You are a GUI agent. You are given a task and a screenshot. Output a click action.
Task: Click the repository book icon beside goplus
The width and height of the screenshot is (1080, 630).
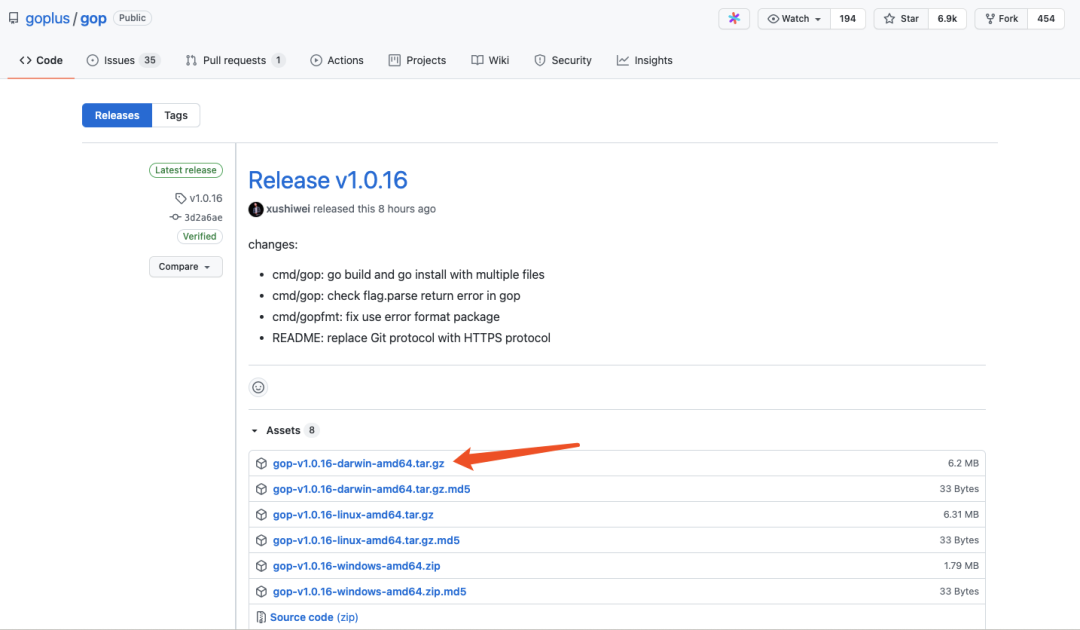pyautogui.click(x=14, y=19)
